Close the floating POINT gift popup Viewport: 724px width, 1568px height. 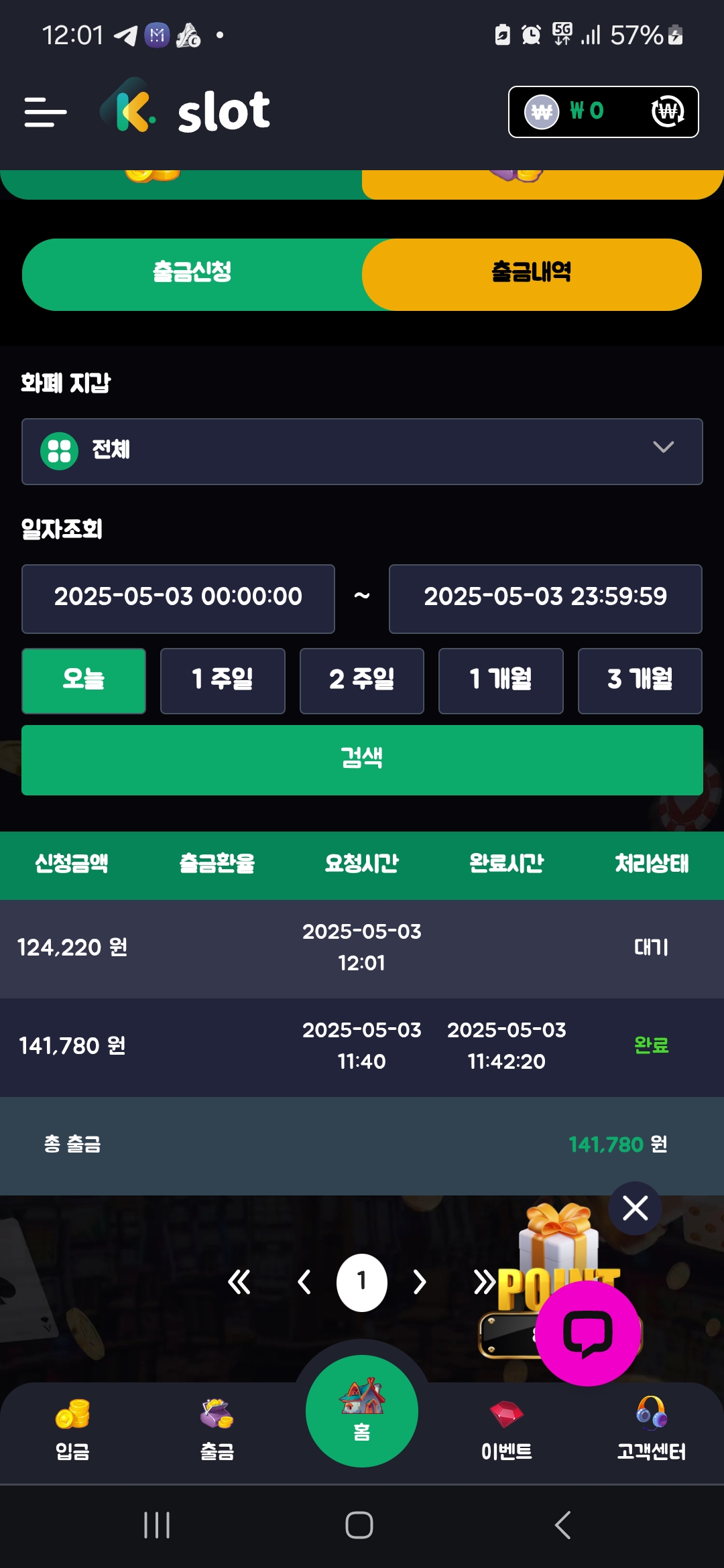click(x=635, y=1208)
